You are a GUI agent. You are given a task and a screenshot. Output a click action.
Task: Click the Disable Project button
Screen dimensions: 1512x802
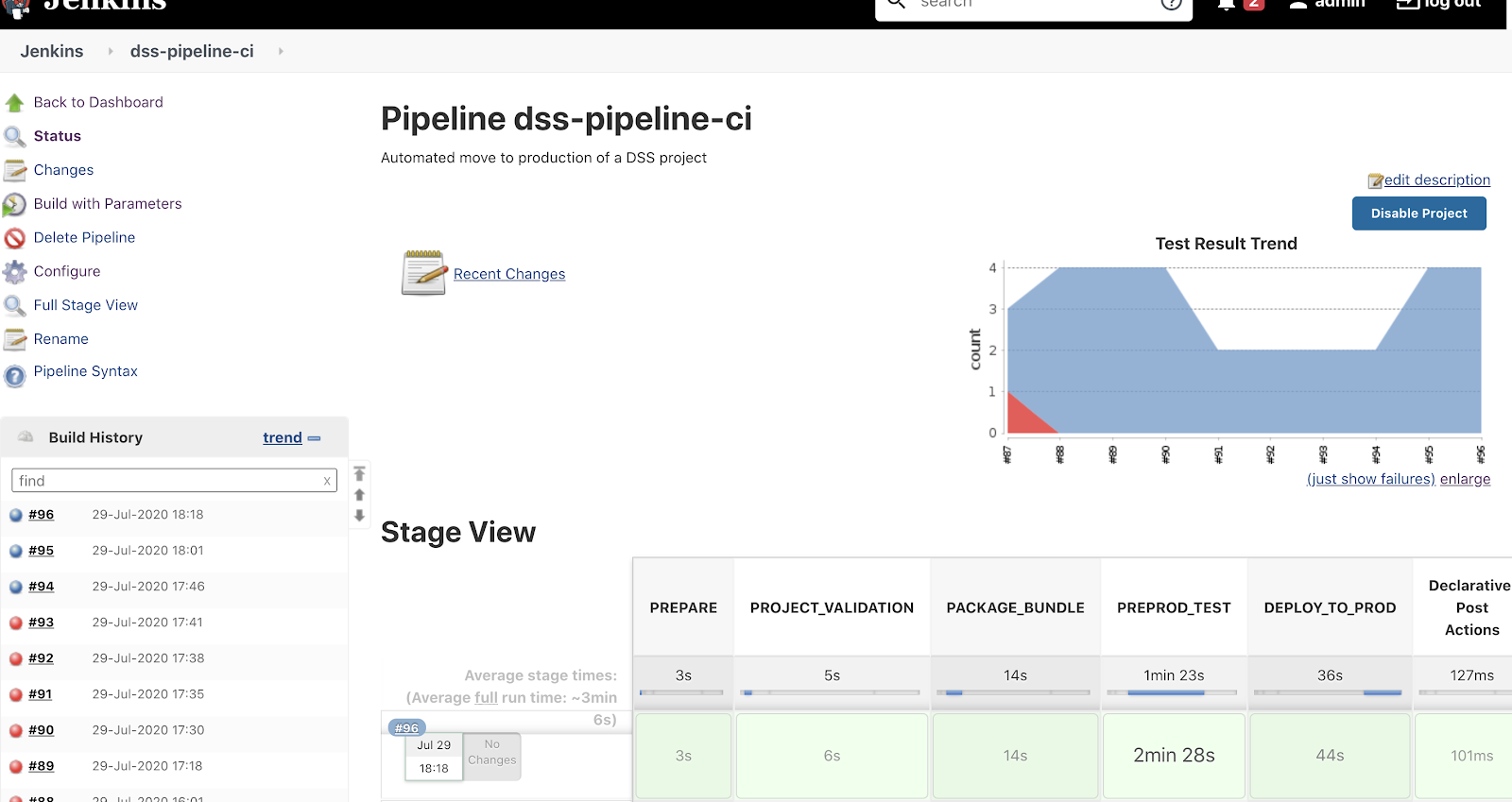1418,213
